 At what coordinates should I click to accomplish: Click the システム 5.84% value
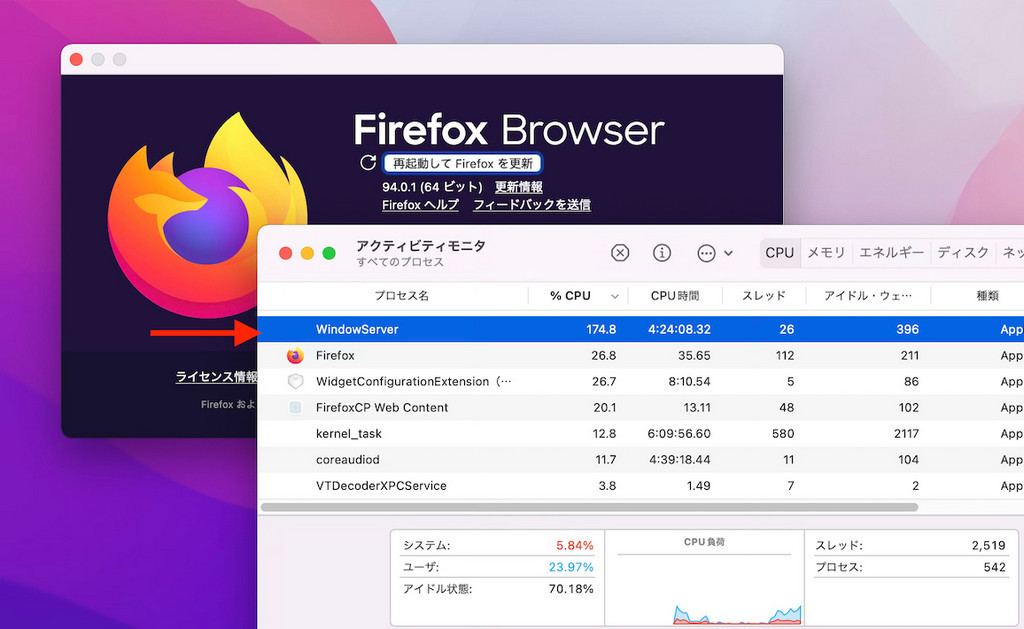pos(575,545)
